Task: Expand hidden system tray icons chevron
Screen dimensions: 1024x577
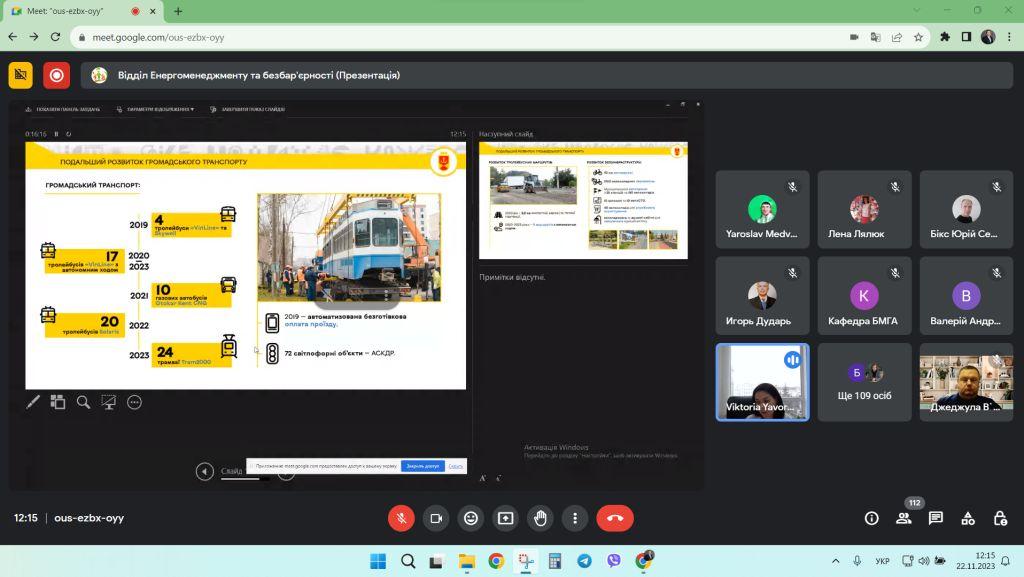Action: click(x=835, y=561)
